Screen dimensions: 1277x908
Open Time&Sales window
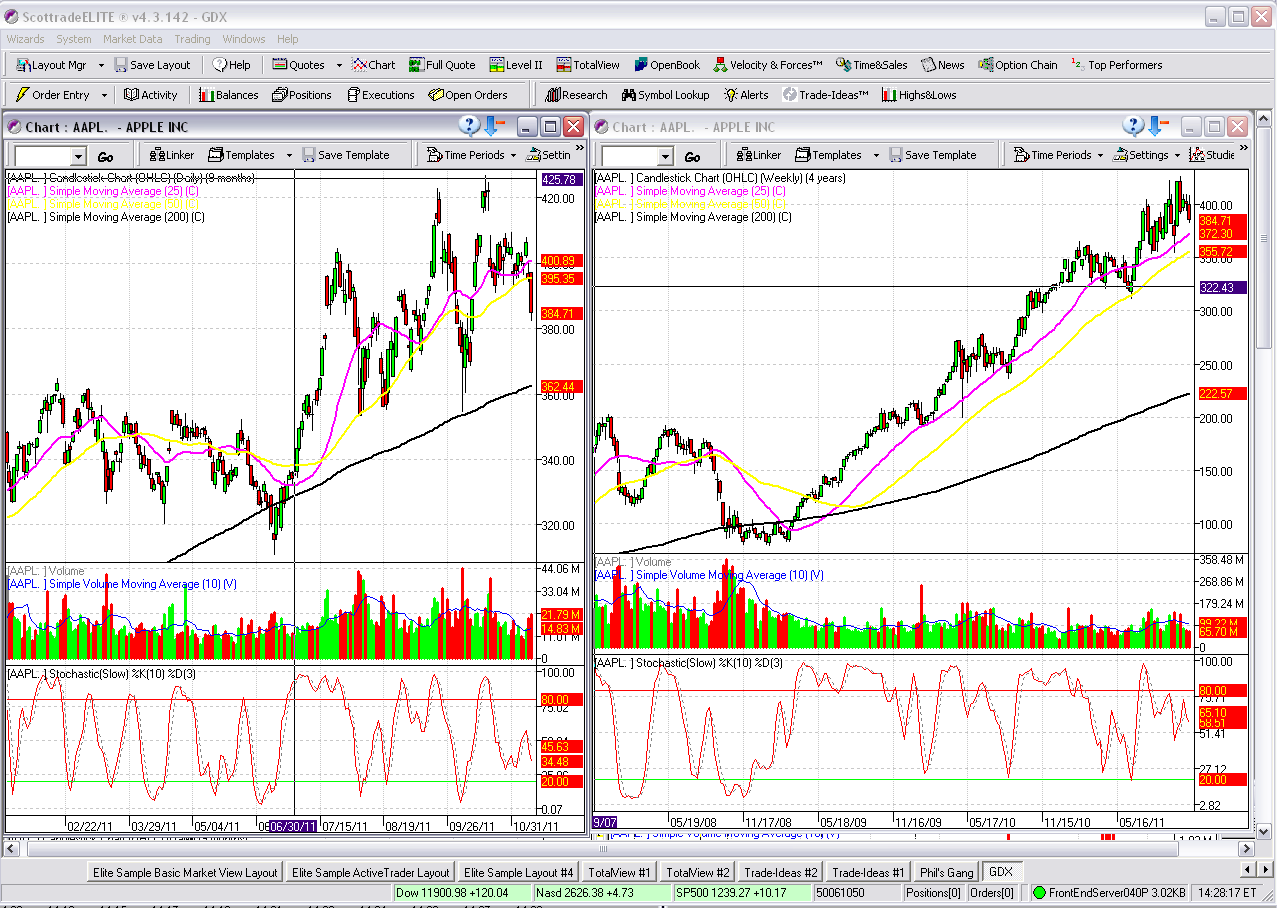tap(872, 65)
